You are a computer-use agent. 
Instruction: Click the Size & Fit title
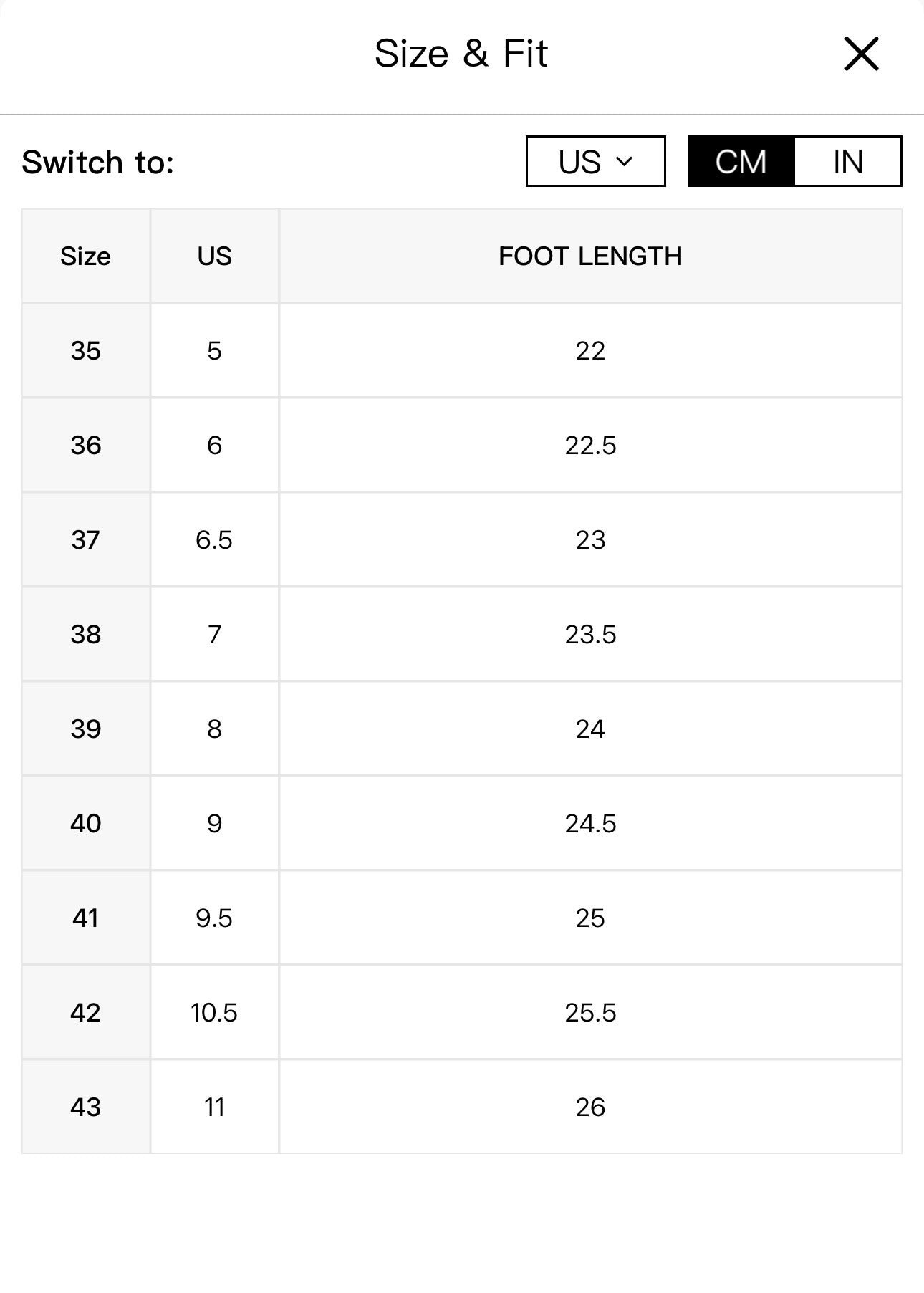tap(461, 54)
